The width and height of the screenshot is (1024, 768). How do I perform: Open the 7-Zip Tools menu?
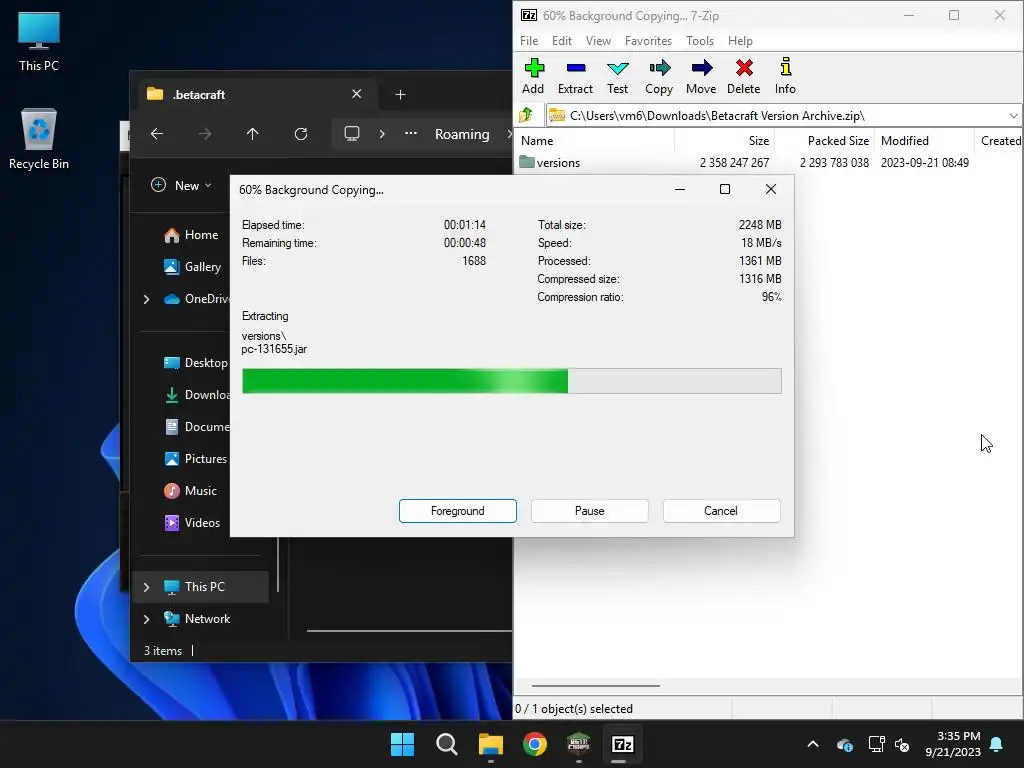tap(699, 40)
